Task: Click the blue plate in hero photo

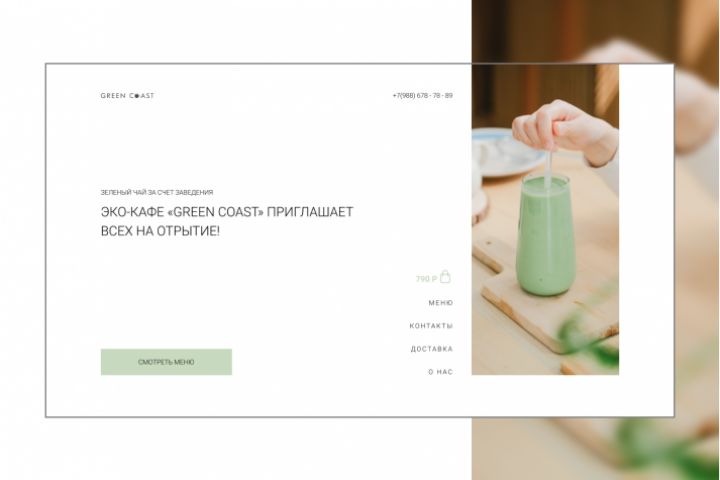Action: [x=505, y=154]
